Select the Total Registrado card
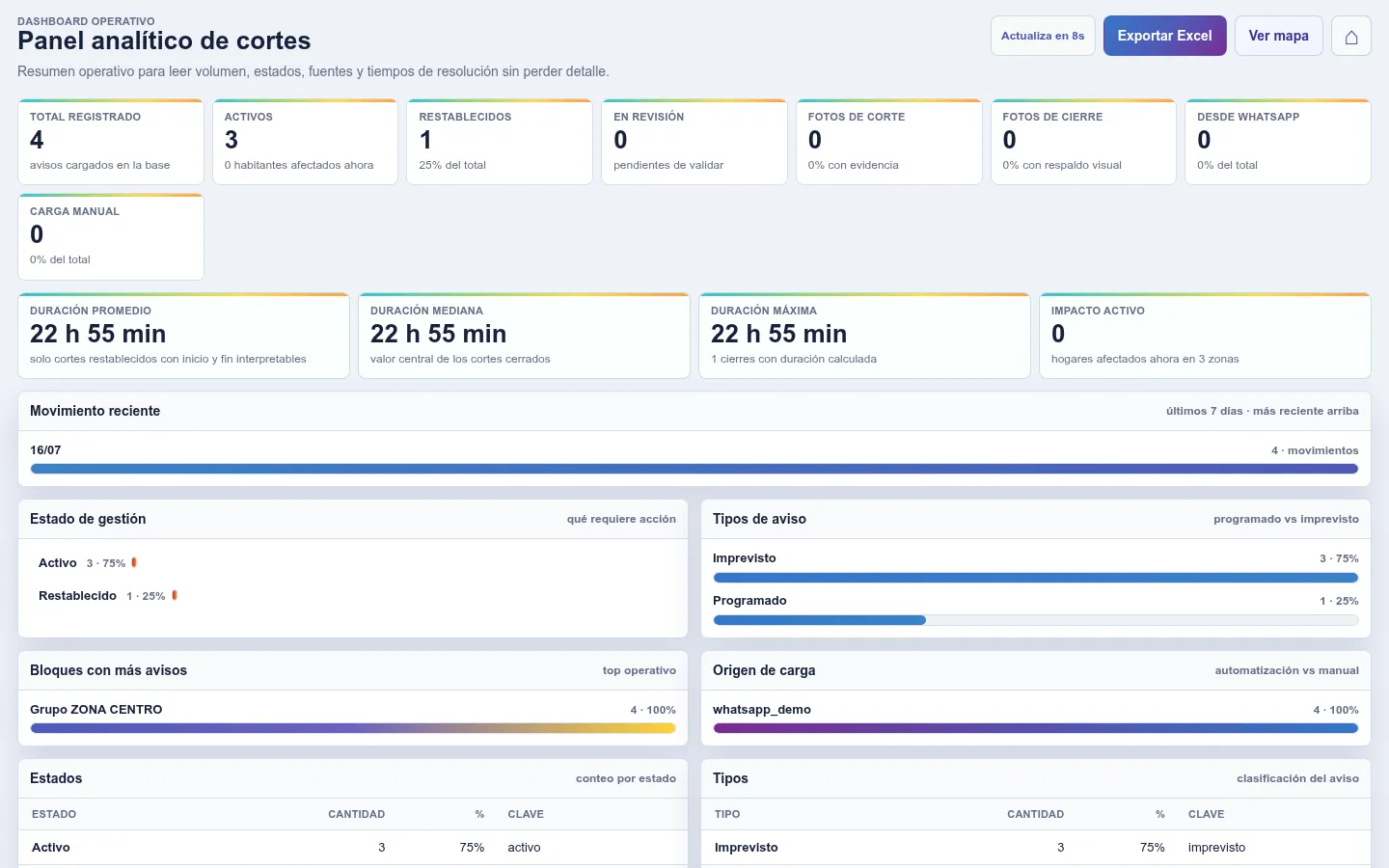 (x=111, y=142)
